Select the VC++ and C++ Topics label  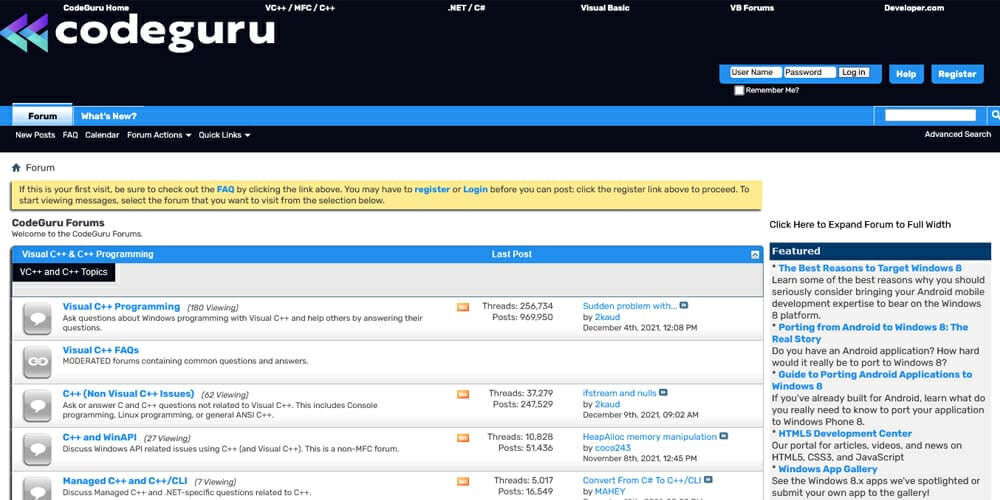(x=64, y=272)
